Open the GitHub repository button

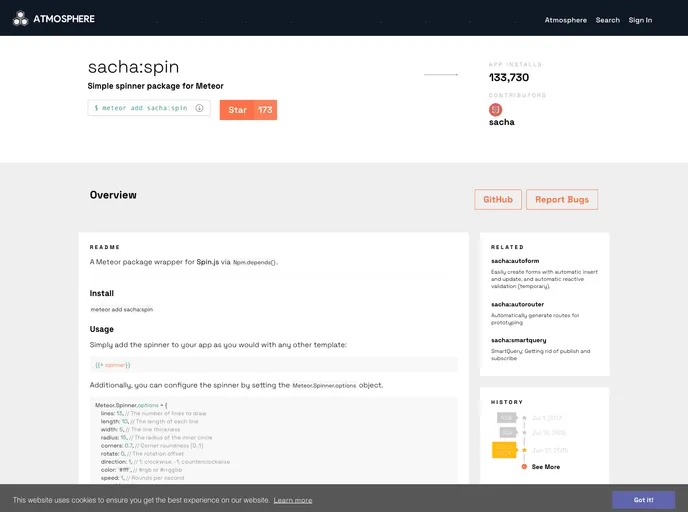(x=497, y=200)
